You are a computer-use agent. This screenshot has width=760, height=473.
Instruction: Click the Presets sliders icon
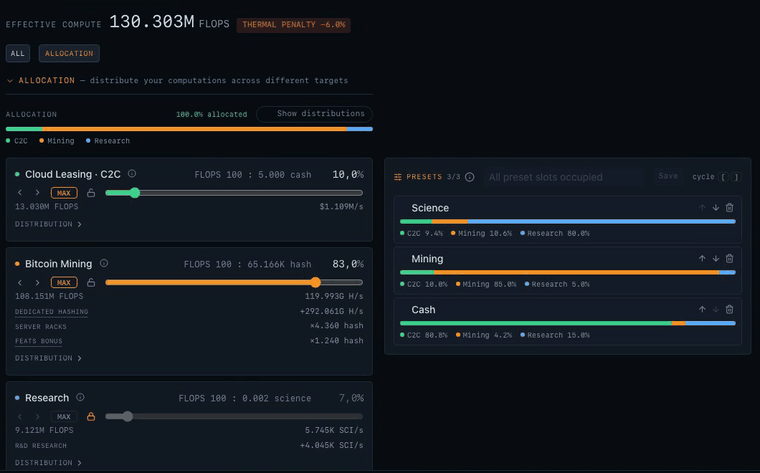pos(398,177)
